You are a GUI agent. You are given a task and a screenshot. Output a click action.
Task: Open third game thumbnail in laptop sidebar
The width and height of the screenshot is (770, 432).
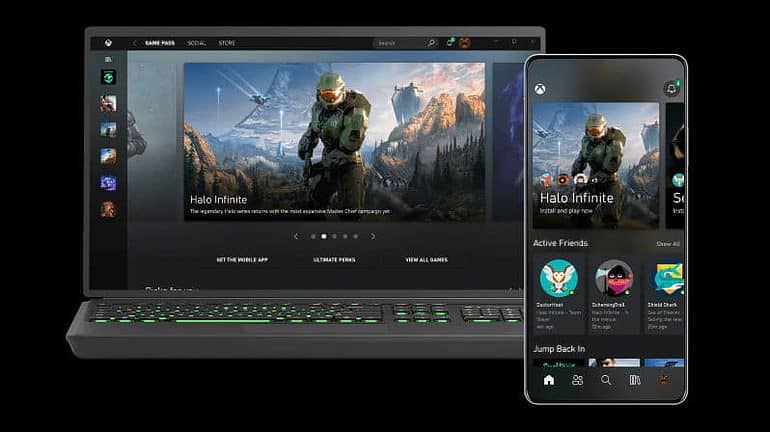click(x=108, y=130)
